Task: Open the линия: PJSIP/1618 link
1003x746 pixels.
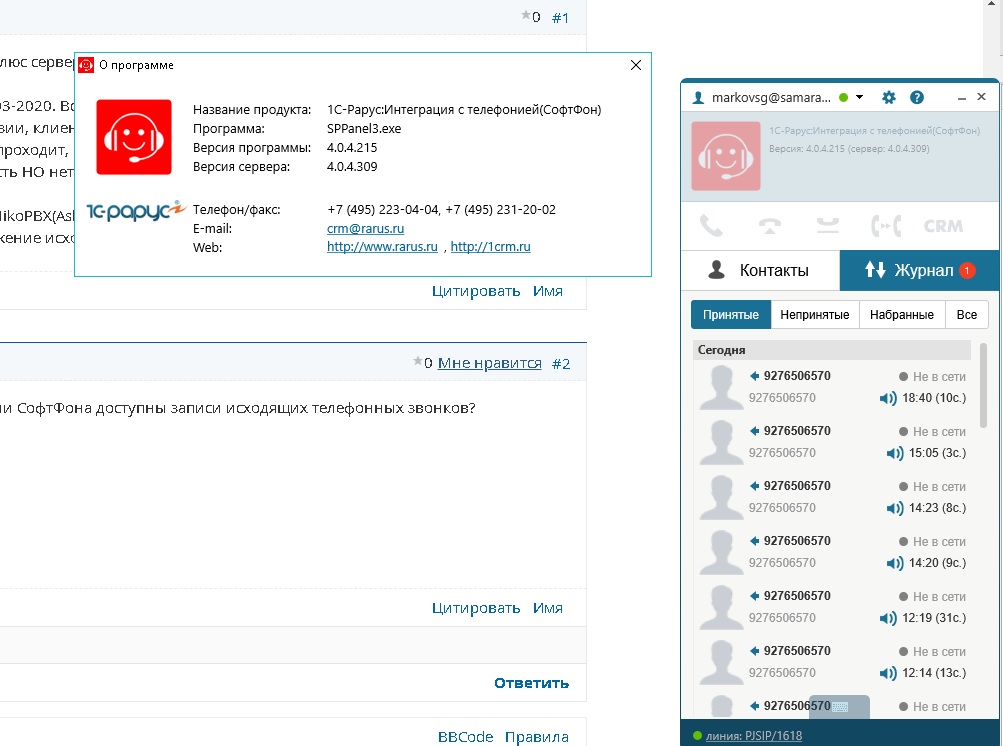Action: pyautogui.click(x=754, y=736)
